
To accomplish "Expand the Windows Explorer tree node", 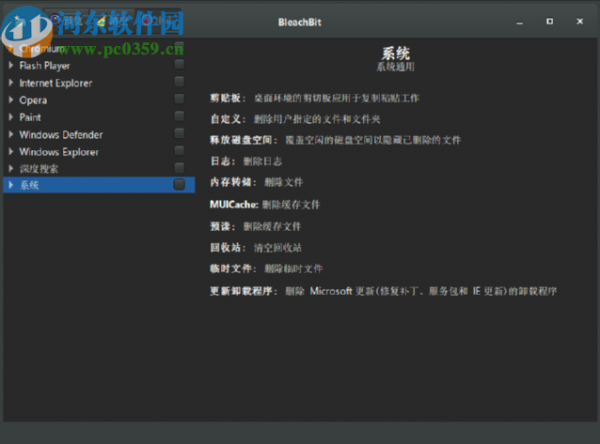I will pyautogui.click(x=11, y=152).
